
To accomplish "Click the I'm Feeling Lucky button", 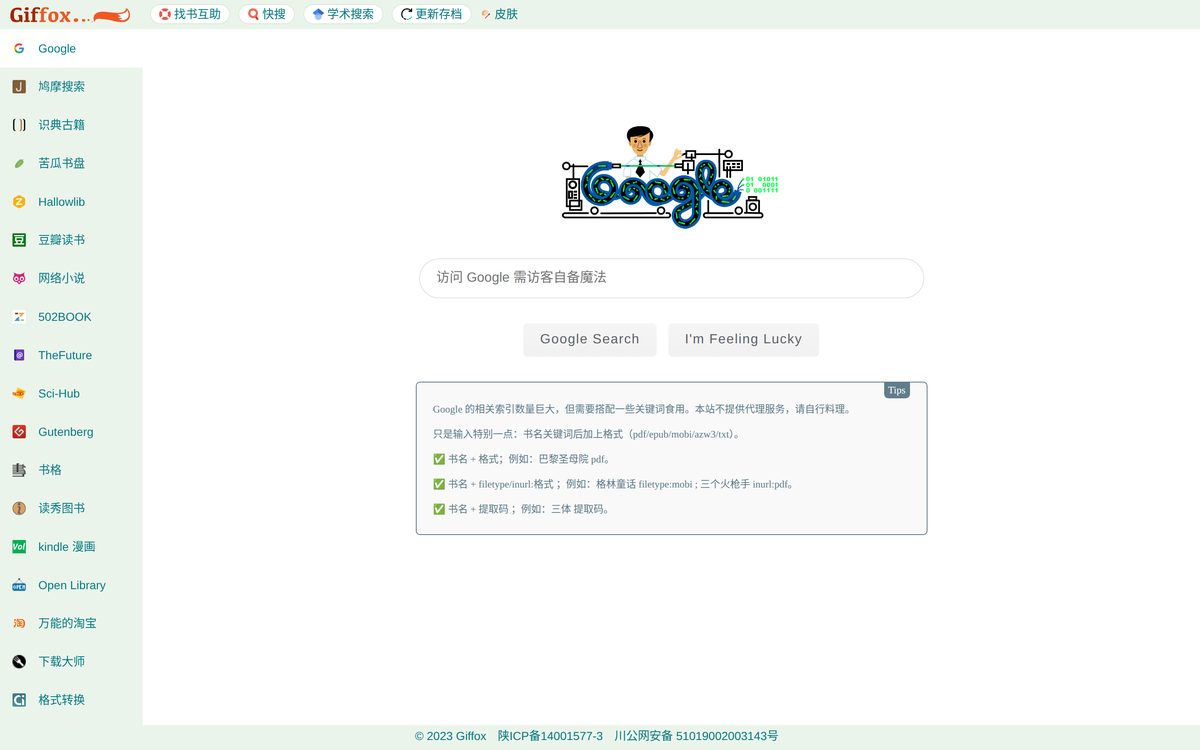I will coord(743,339).
